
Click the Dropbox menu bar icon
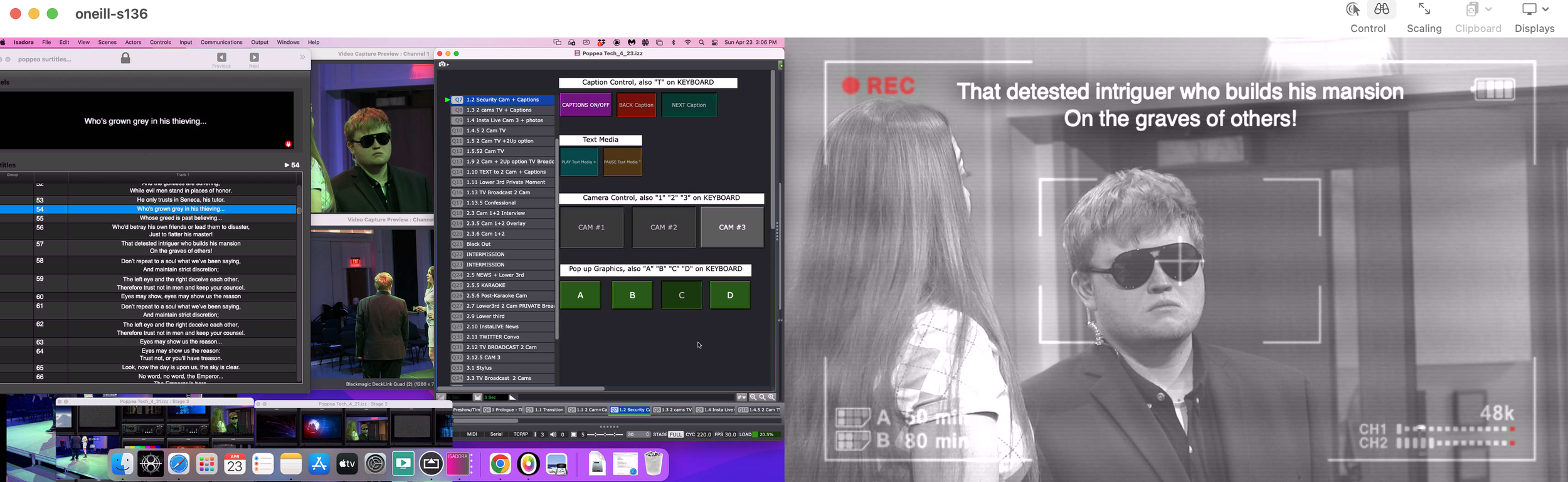pos(601,43)
